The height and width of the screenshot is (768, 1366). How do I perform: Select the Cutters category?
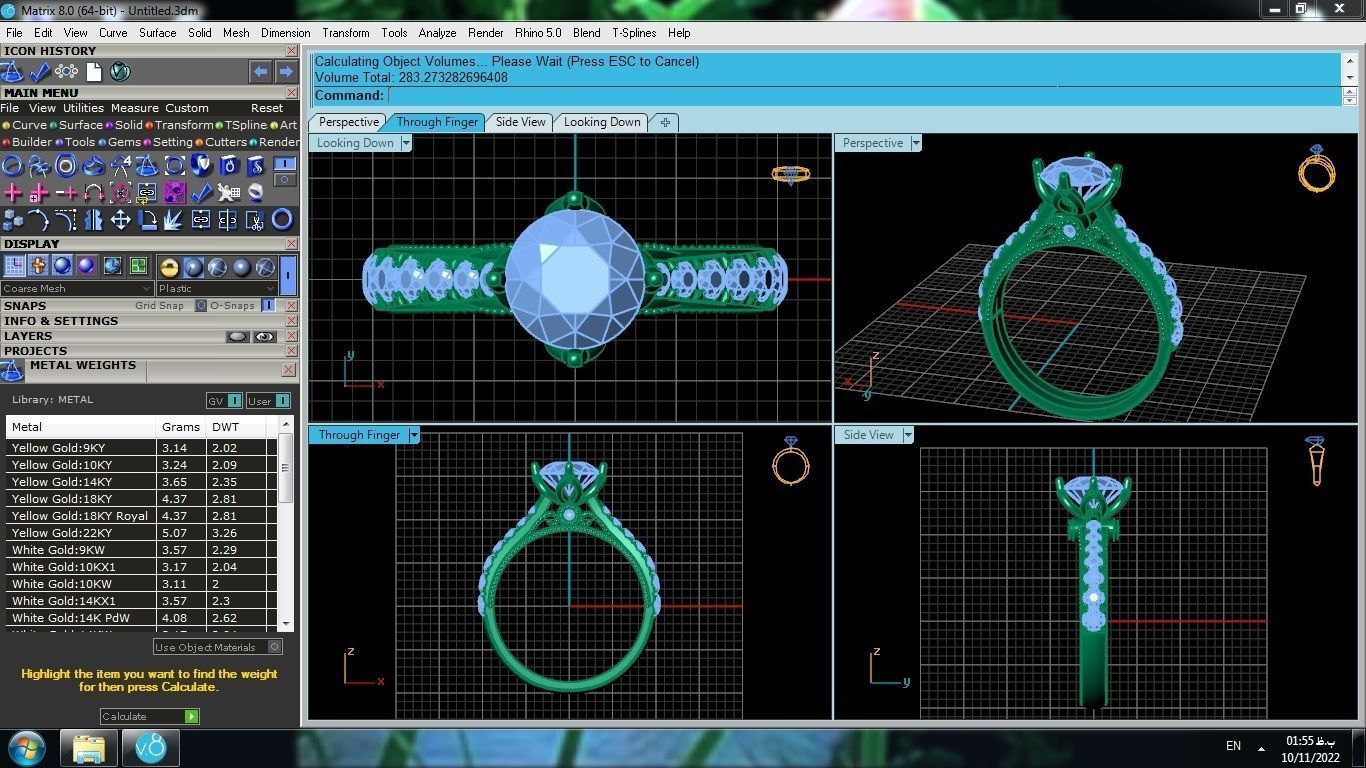point(221,142)
